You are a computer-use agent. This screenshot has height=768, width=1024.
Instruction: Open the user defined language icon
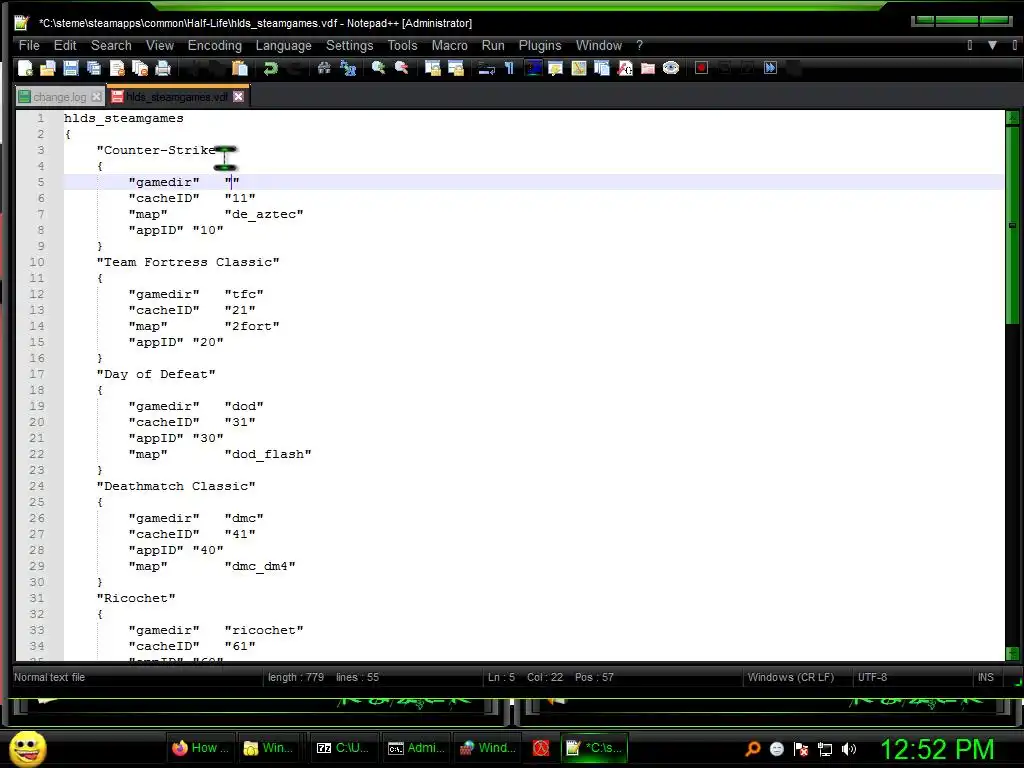pos(556,68)
